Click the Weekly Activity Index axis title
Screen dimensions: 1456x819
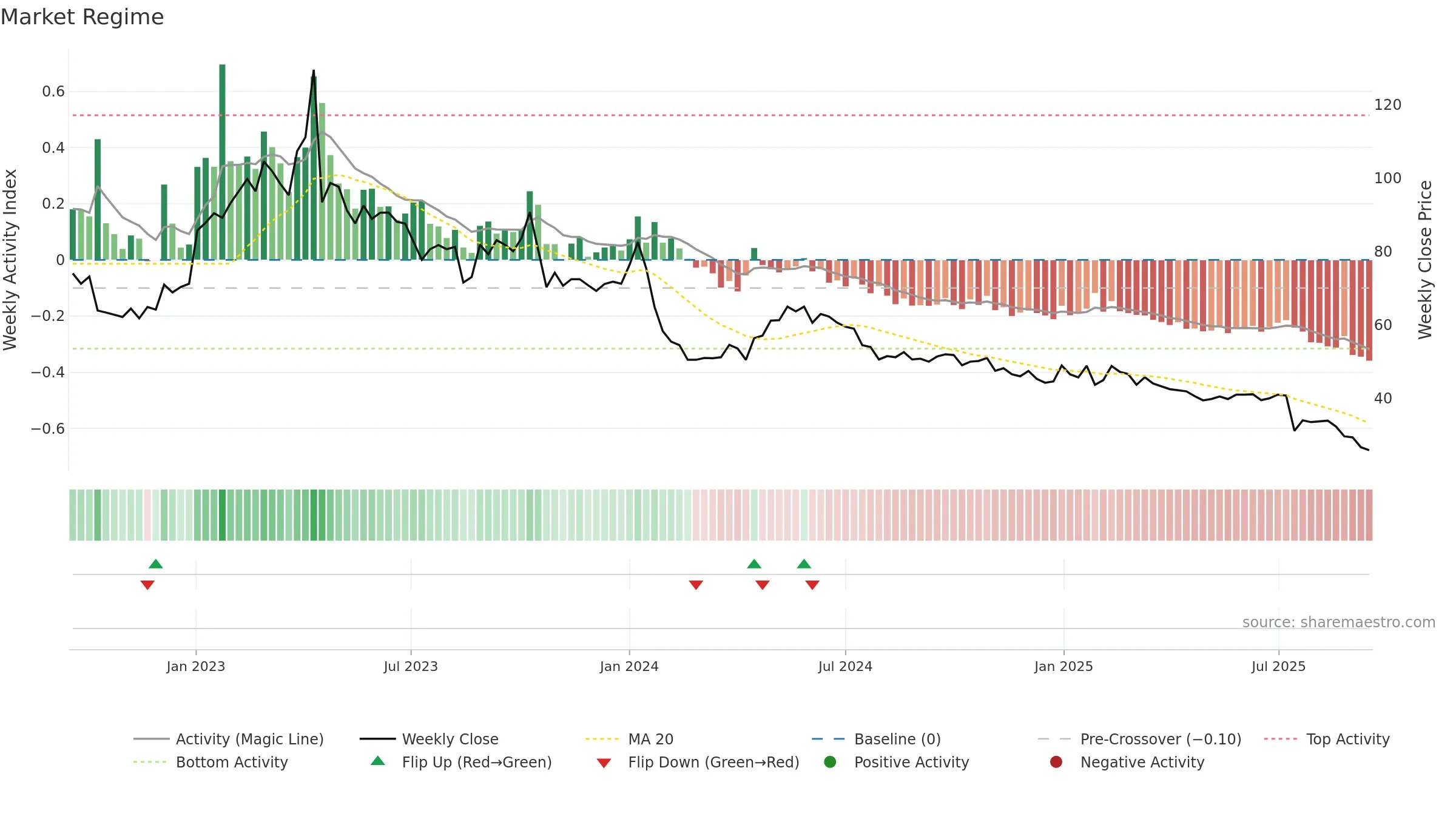(x=10, y=260)
